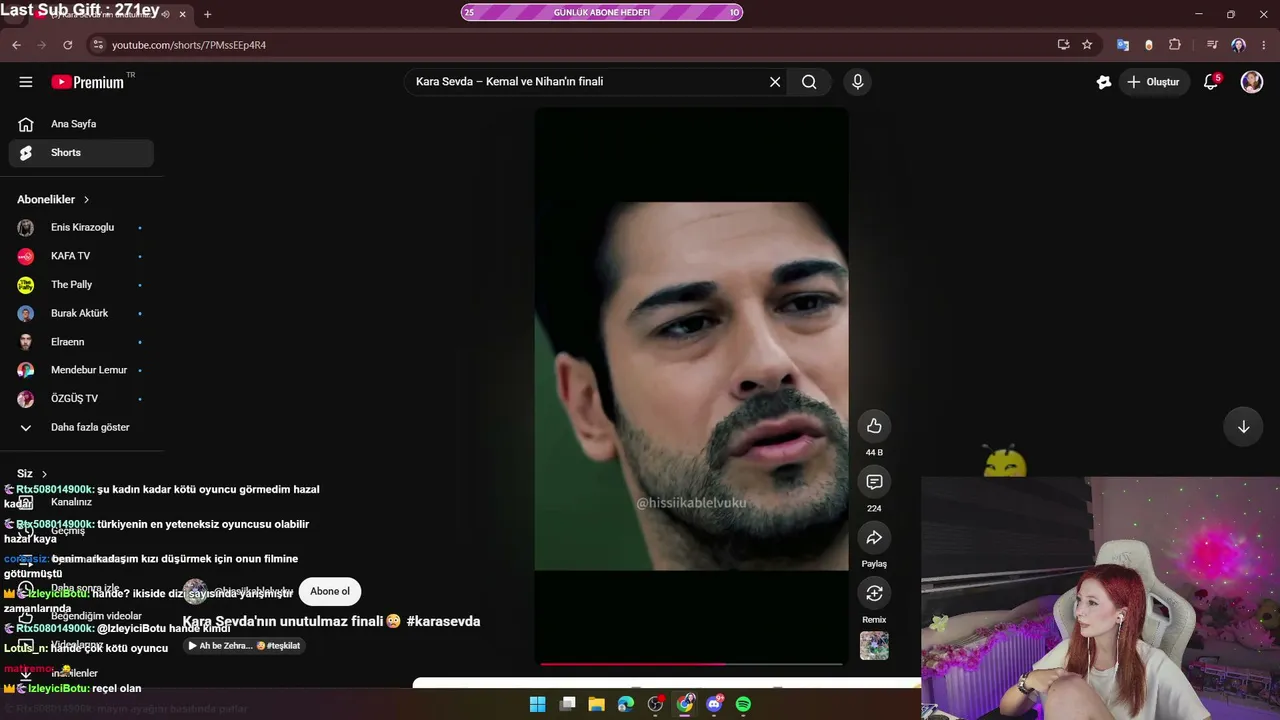
Task: Install app icon in address bar
Action: 1063,45
